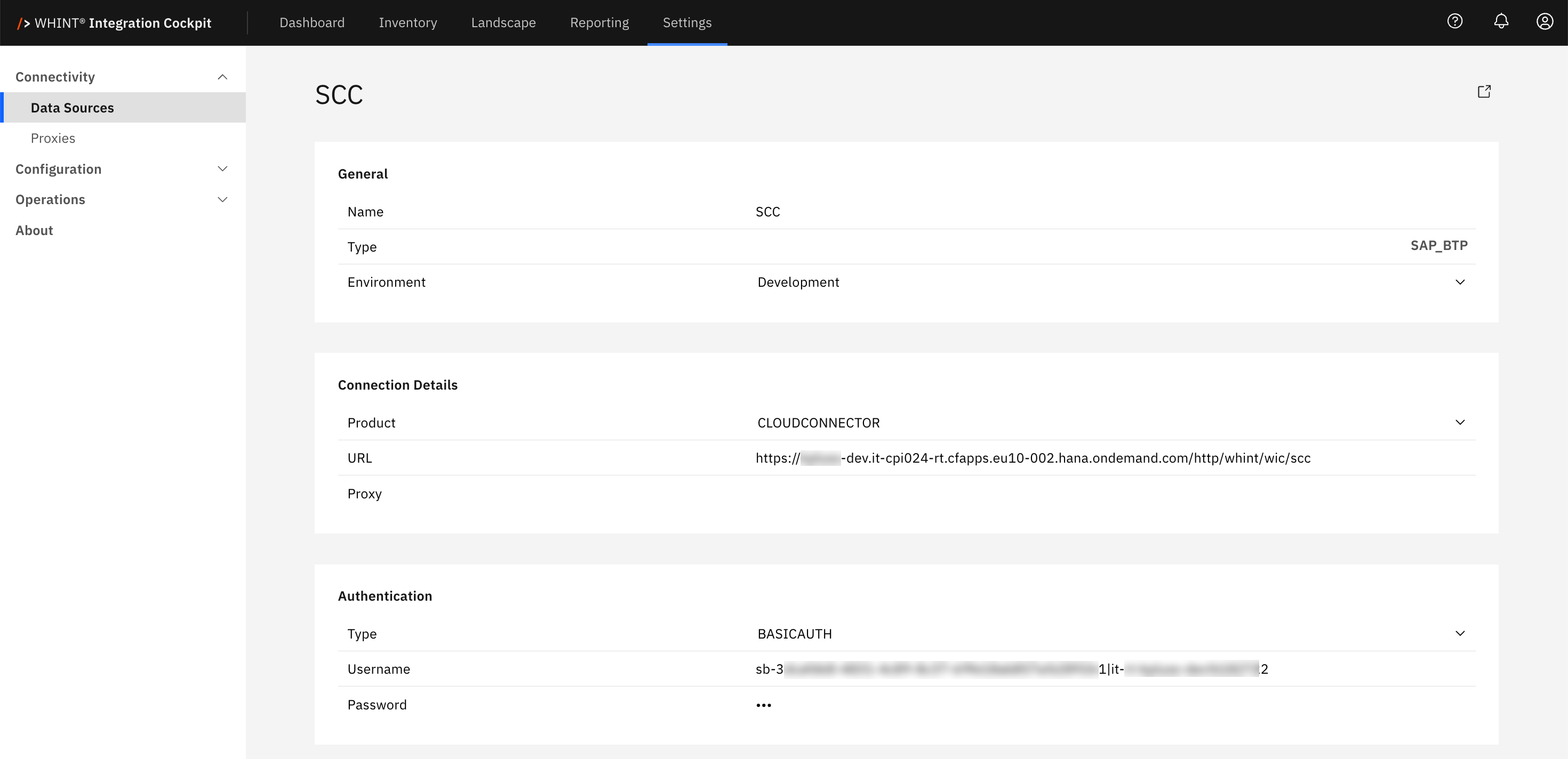Open the notifications bell icon
Image resolution: width=1568 pixels, height=759 pixels.
[1501, 22]
